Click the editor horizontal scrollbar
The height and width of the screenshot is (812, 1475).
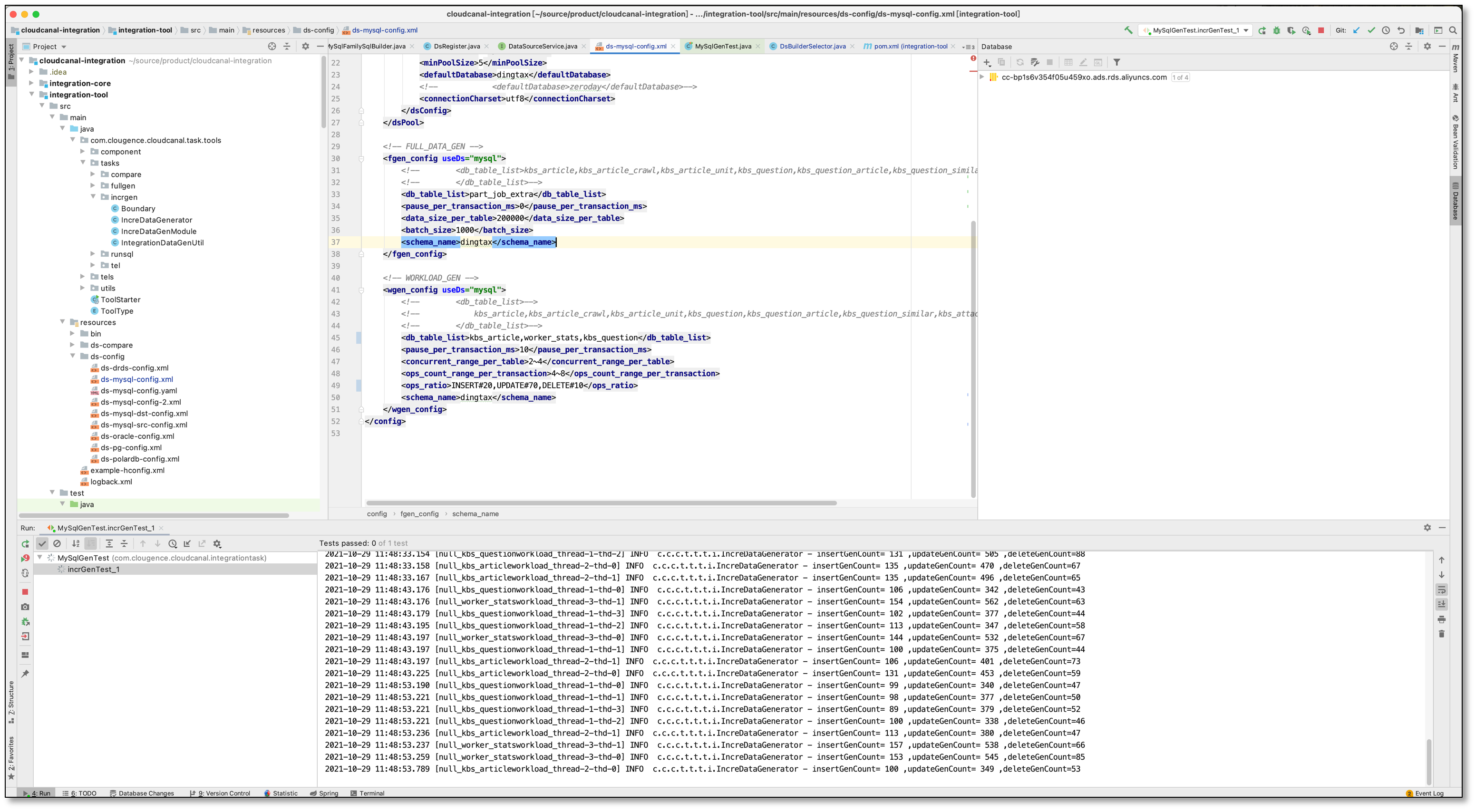pos(601,503)
